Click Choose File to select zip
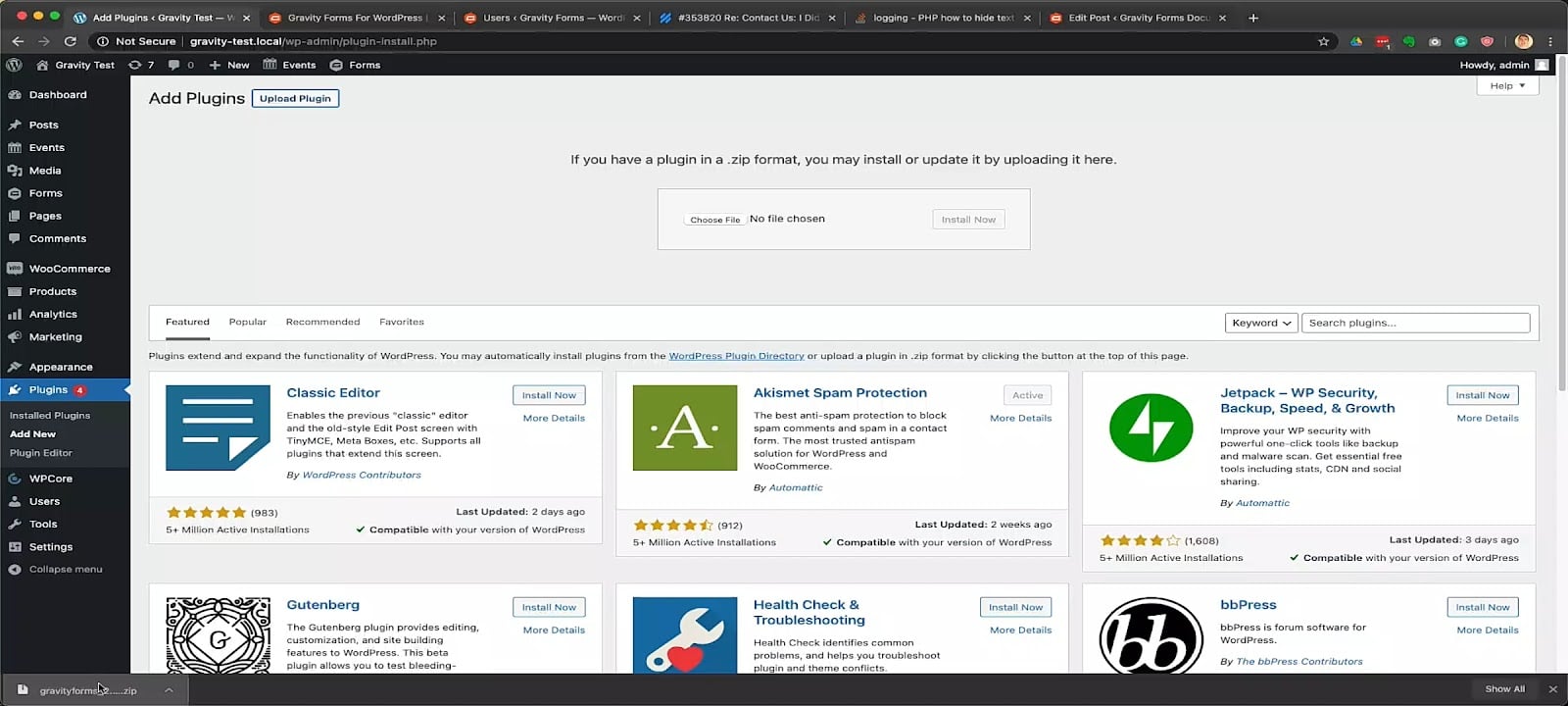Image resolution: width=1568 pixels, height=706 pixels. click(x=714, y=220)
